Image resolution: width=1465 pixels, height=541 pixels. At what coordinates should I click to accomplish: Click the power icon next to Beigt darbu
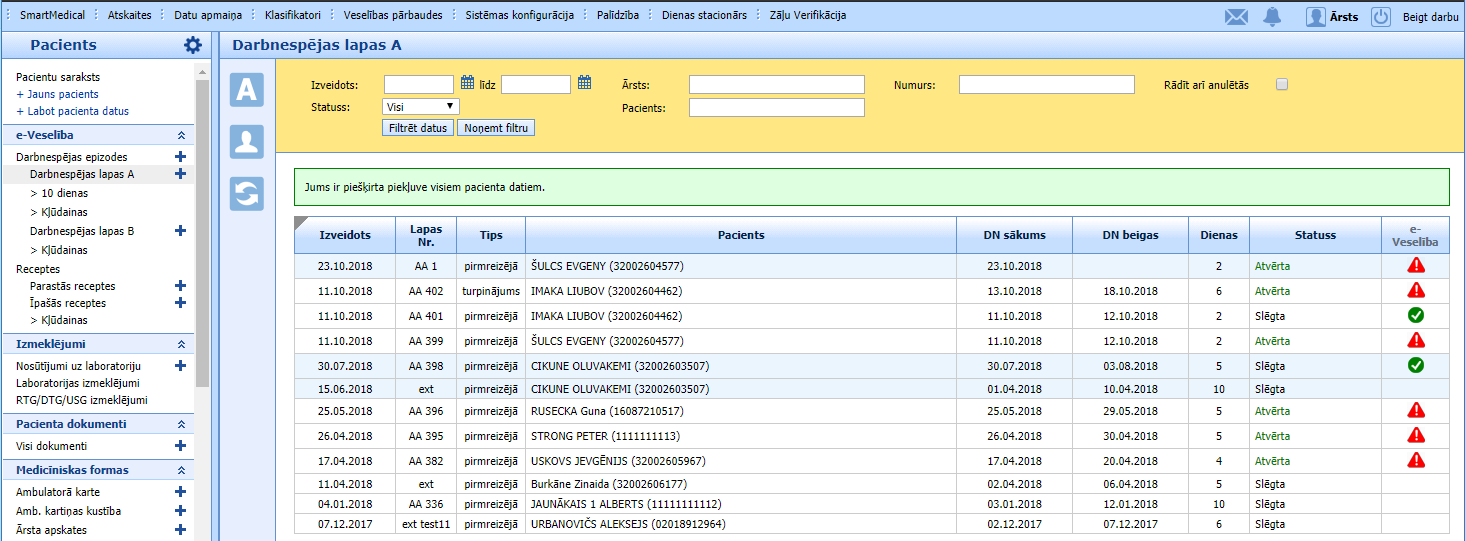coord(1380,17)
